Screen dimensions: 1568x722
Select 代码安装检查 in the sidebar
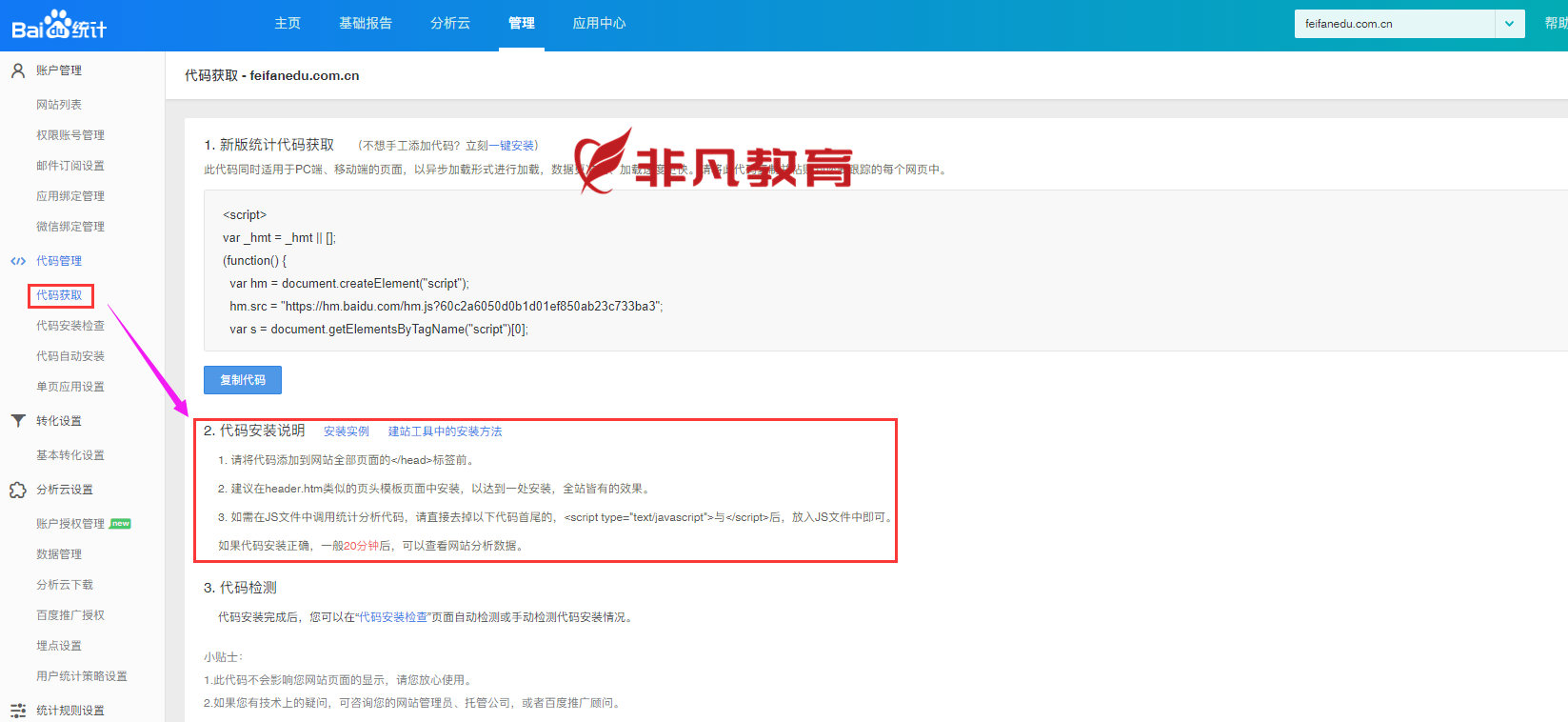(x=70, y=326)
